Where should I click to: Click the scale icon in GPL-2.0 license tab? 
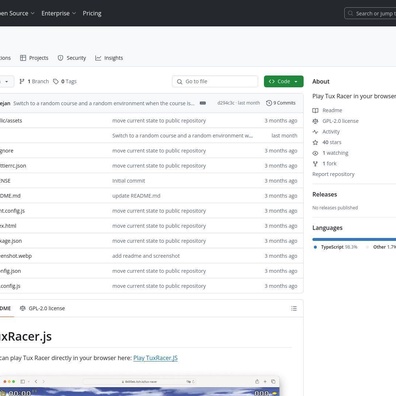click(23, 308)
